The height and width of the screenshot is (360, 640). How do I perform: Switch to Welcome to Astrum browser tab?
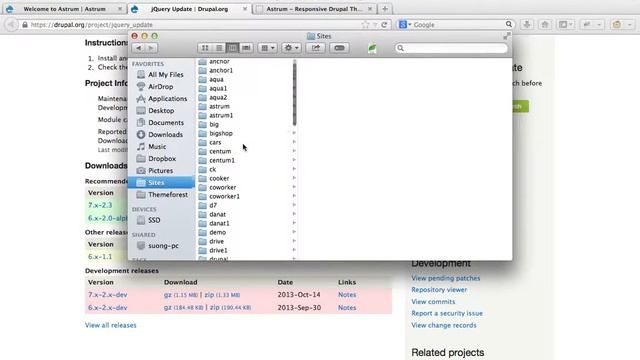[x=64, y=9]
